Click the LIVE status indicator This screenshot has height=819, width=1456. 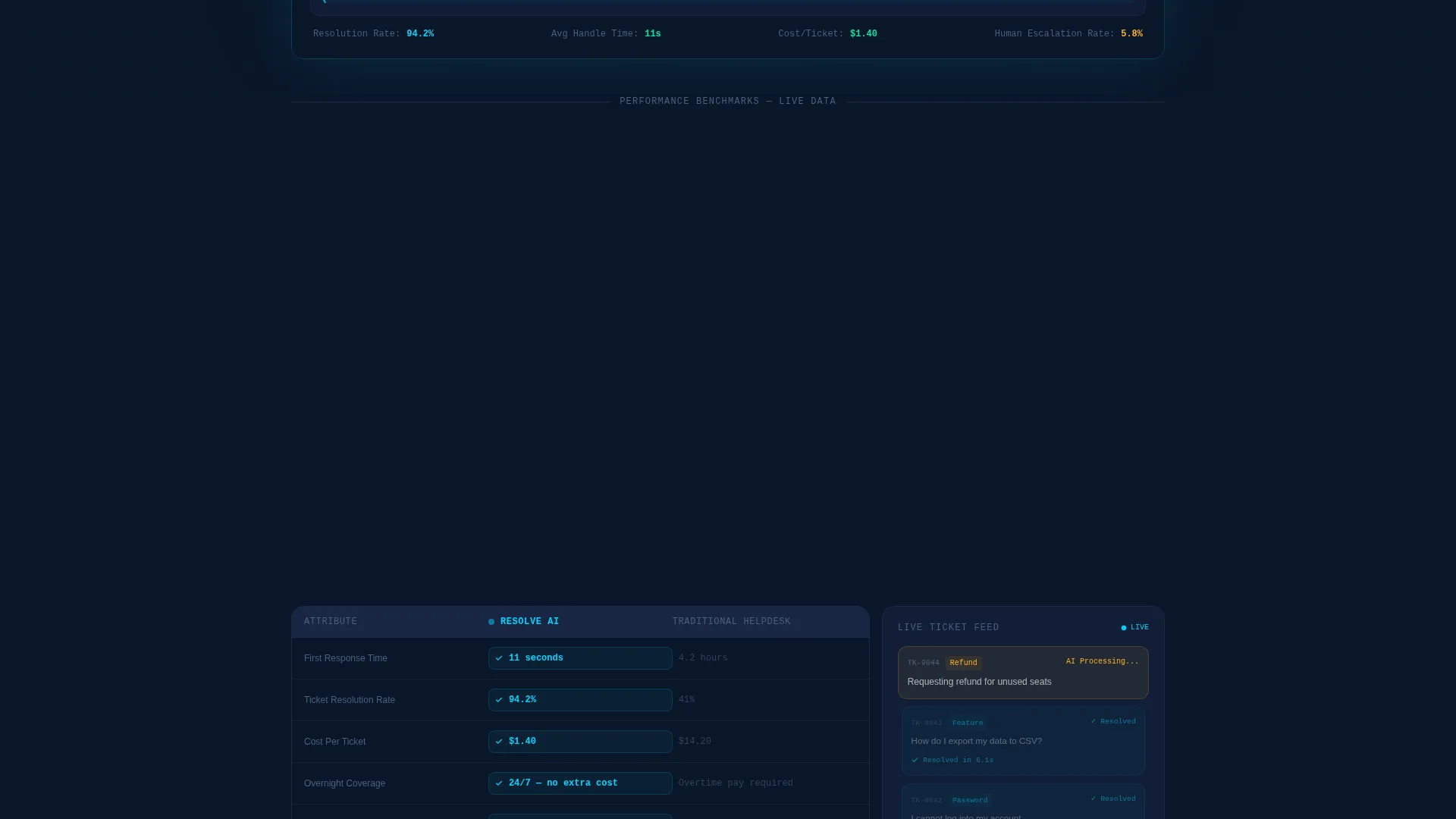click(1134, 628)
